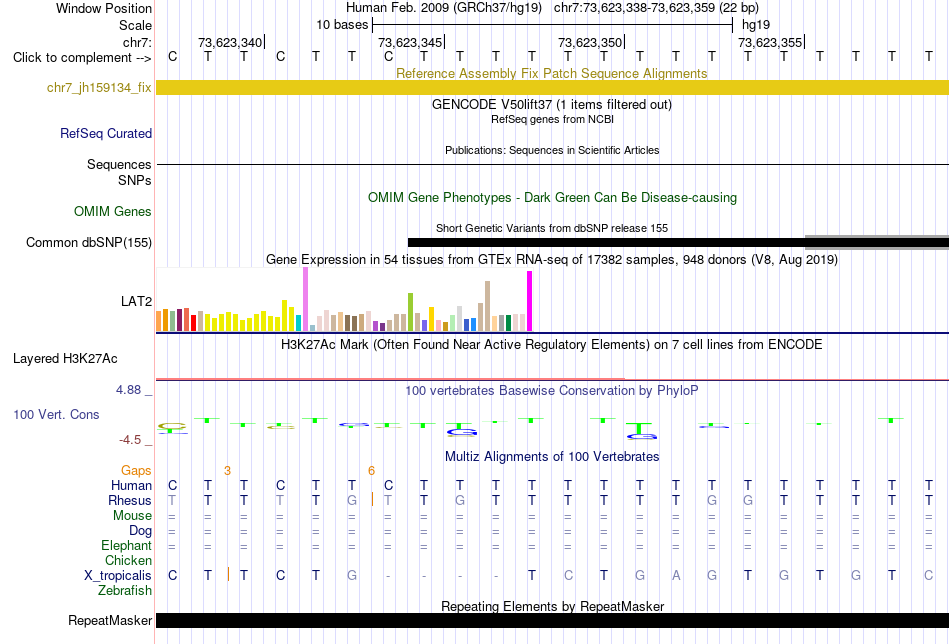The width and height of the screenshot is (950, 644).
Task: Click 'Publications: Sequences in Scientific Articles' title
Action: click(552, 150)
